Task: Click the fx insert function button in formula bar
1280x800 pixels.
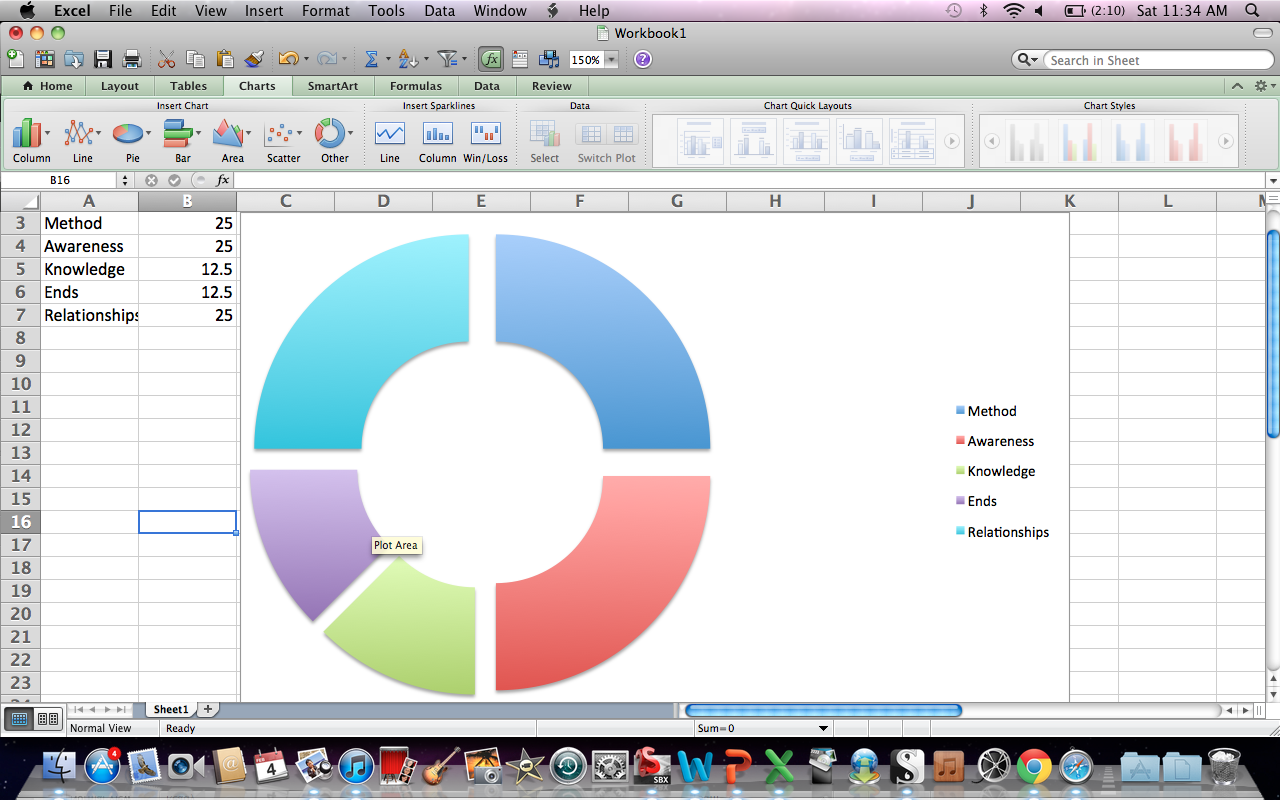Action: click(x=223, y=180)
